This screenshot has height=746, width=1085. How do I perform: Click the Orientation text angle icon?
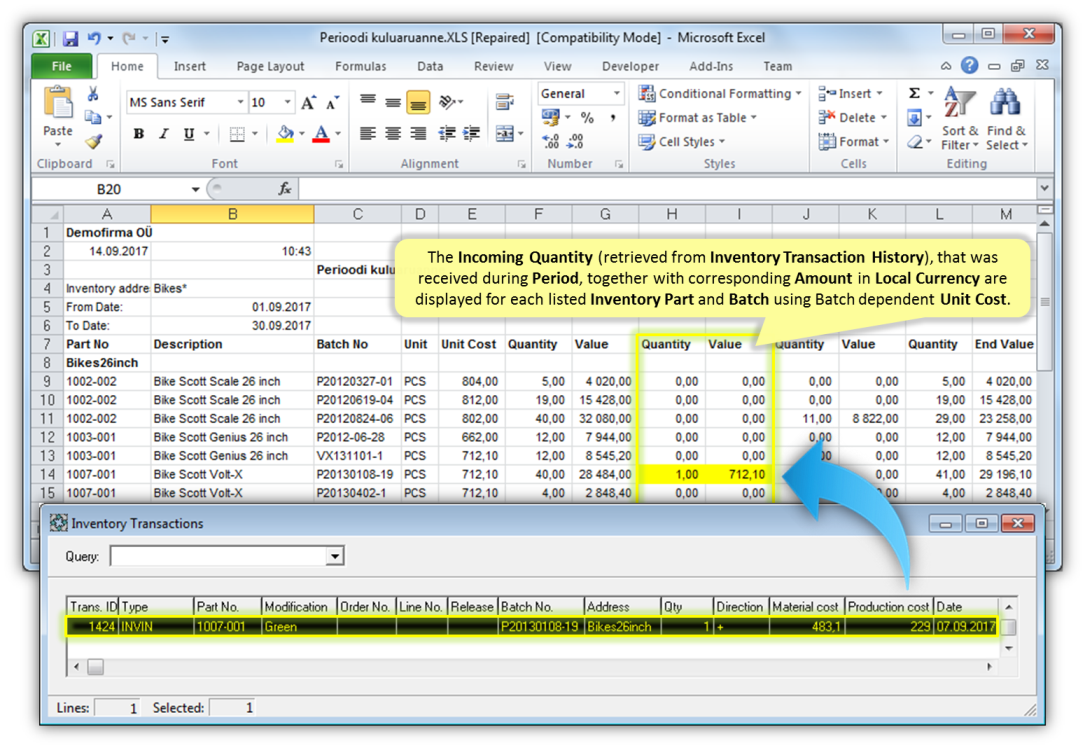pos(448,102)
